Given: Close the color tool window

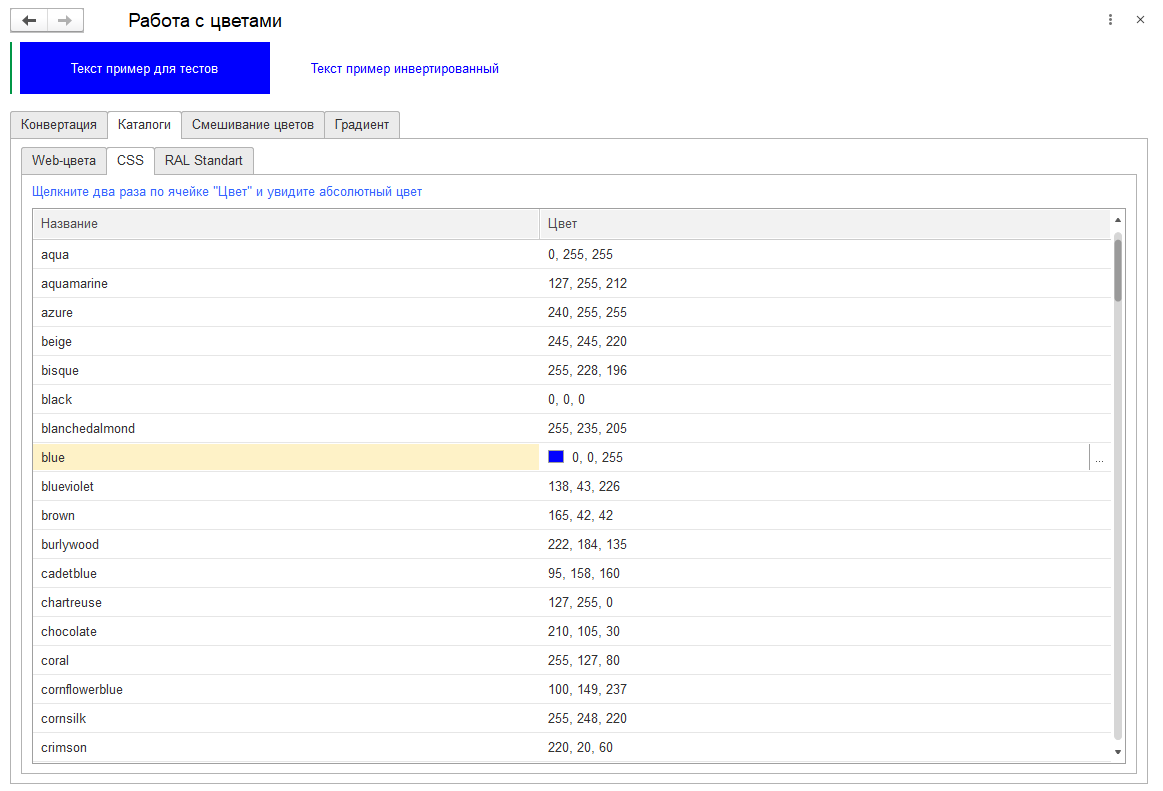Looking at the screenshot, I should tap(1140, 20).
